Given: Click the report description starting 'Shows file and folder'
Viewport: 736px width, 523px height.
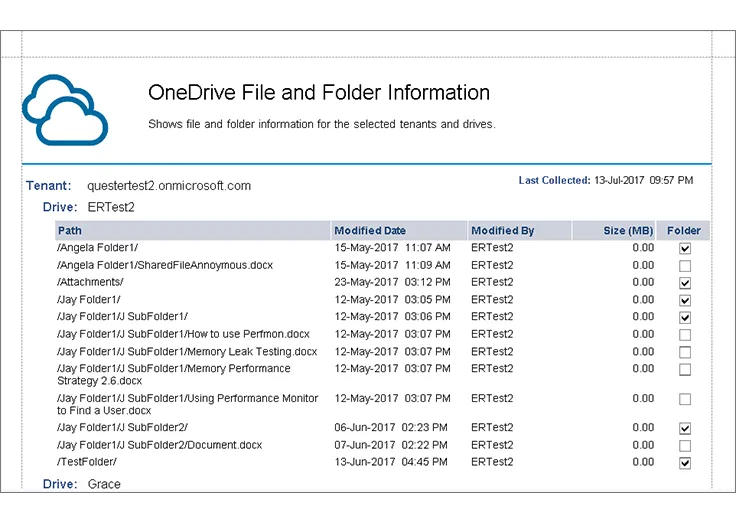Looking at the screenshot, I should (322, 124).
